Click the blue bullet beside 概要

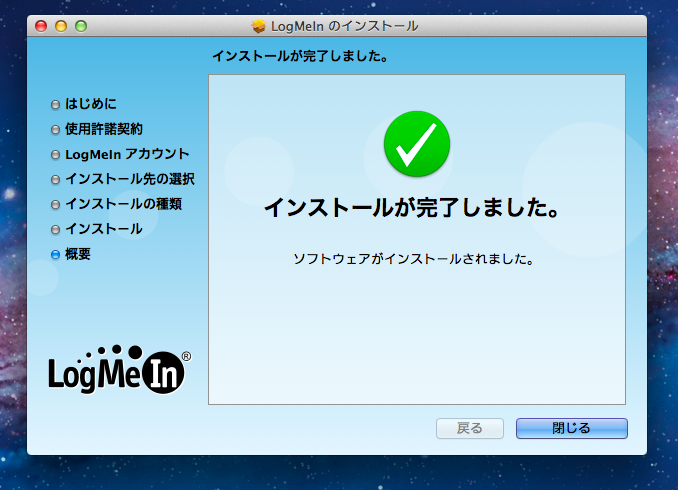55,255
